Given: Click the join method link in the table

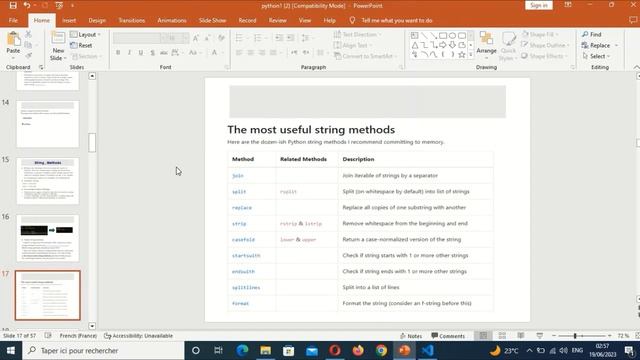Looking at the screenshot, I should click(x=238, y=176).
